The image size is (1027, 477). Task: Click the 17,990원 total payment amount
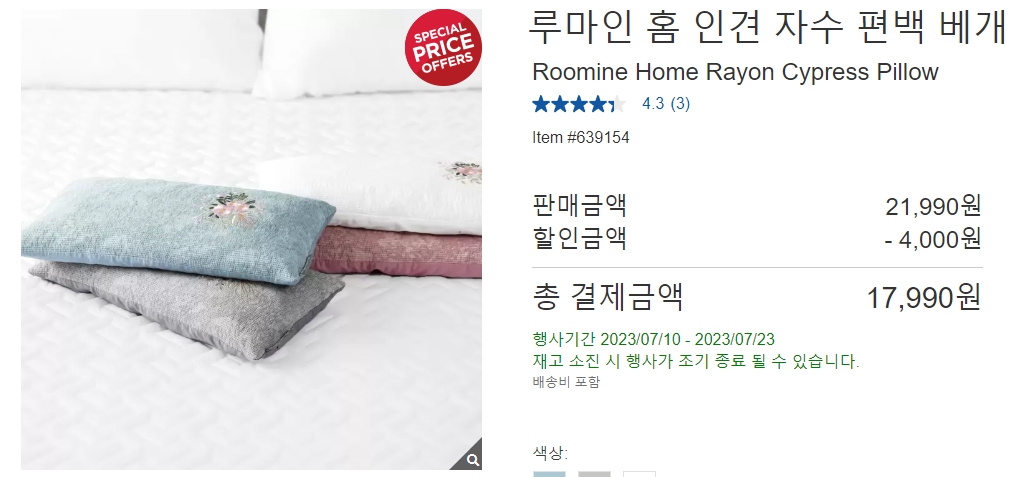[x=924, y=297]
